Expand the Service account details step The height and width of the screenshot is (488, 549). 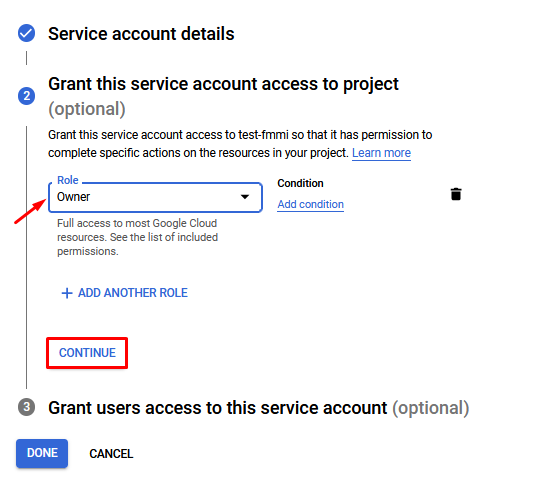(141, 34)
